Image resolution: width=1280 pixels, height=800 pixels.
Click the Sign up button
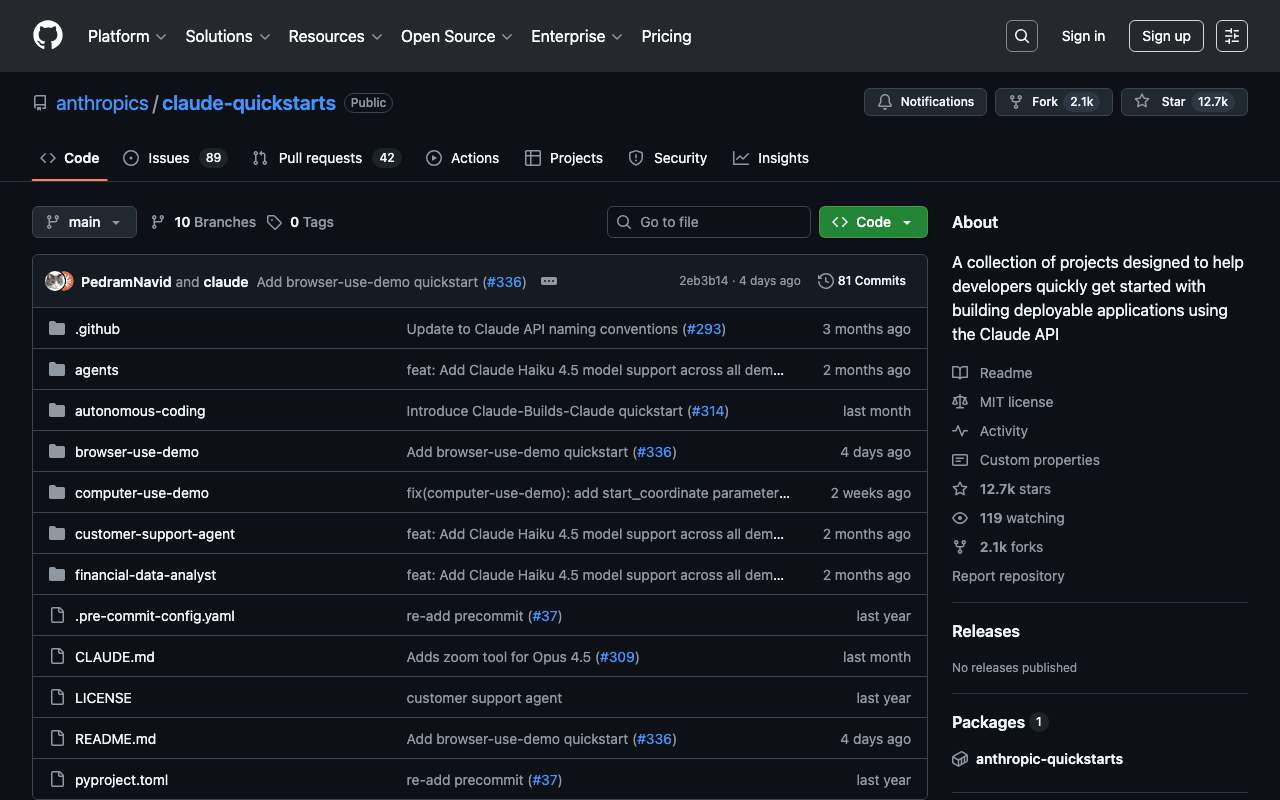click(x=1166, y=36)
